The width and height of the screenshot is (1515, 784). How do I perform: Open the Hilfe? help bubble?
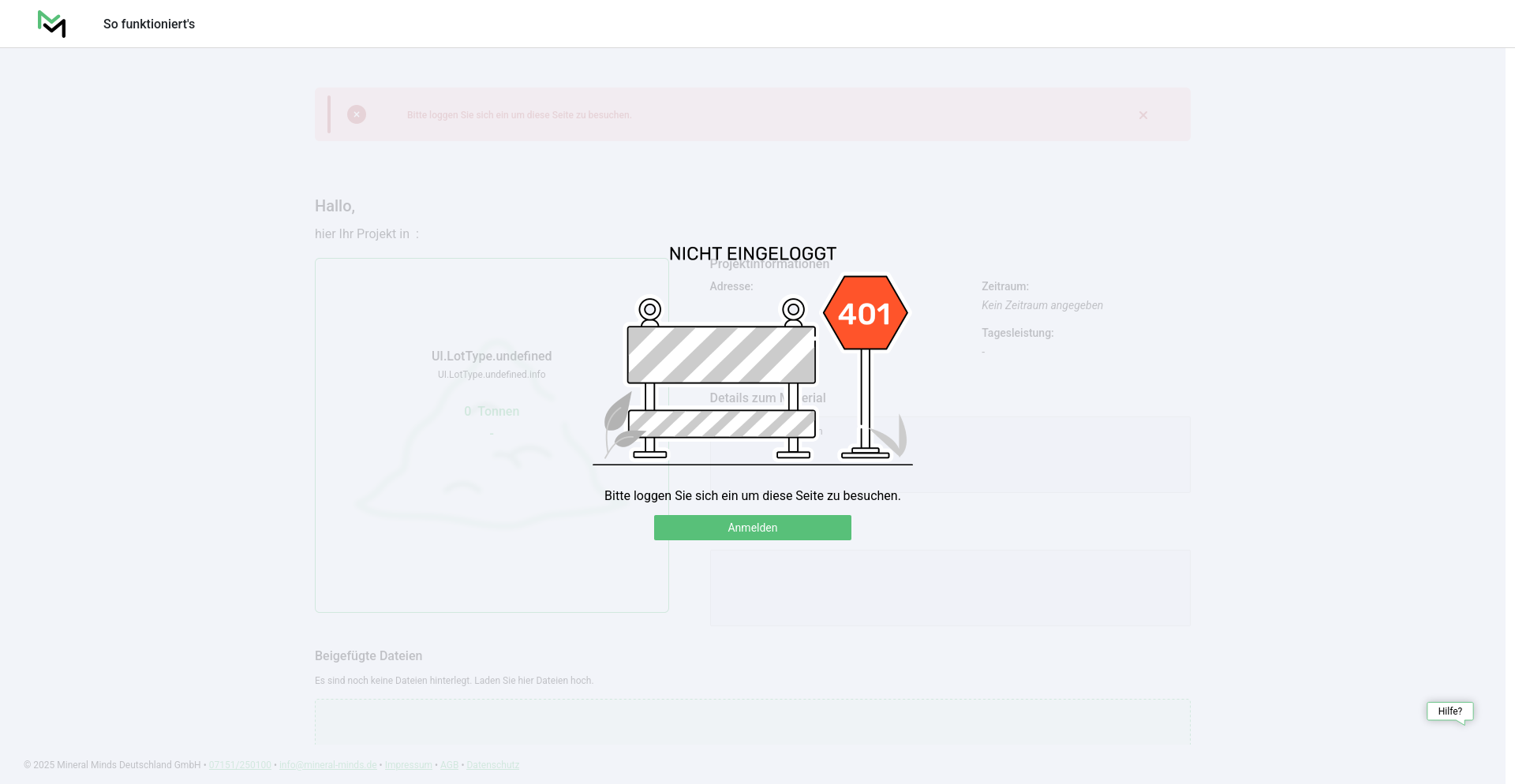tap(1450, 711)
